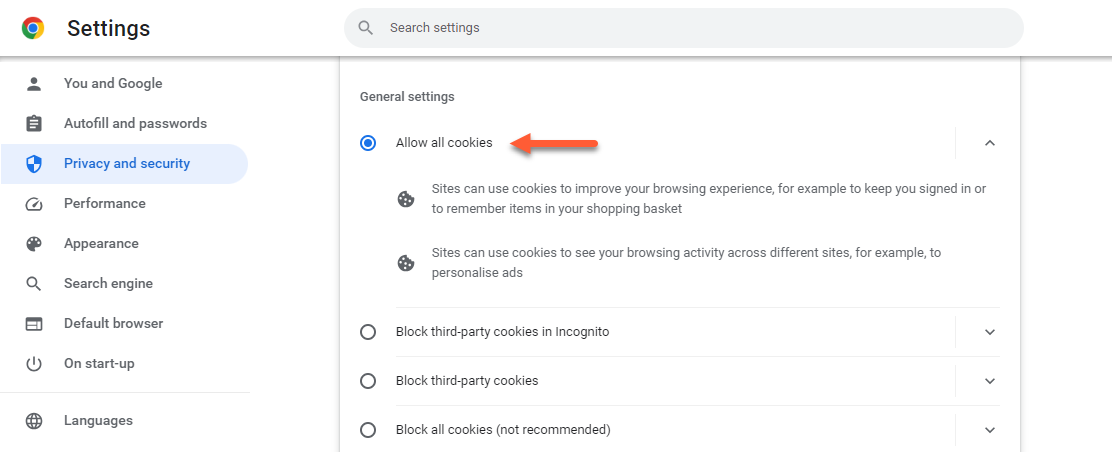Image resolution: width=1112 pixels, height=452 pixels.
Task: Select the Allow all cookies radio button
Action: [x=368, y=143]
